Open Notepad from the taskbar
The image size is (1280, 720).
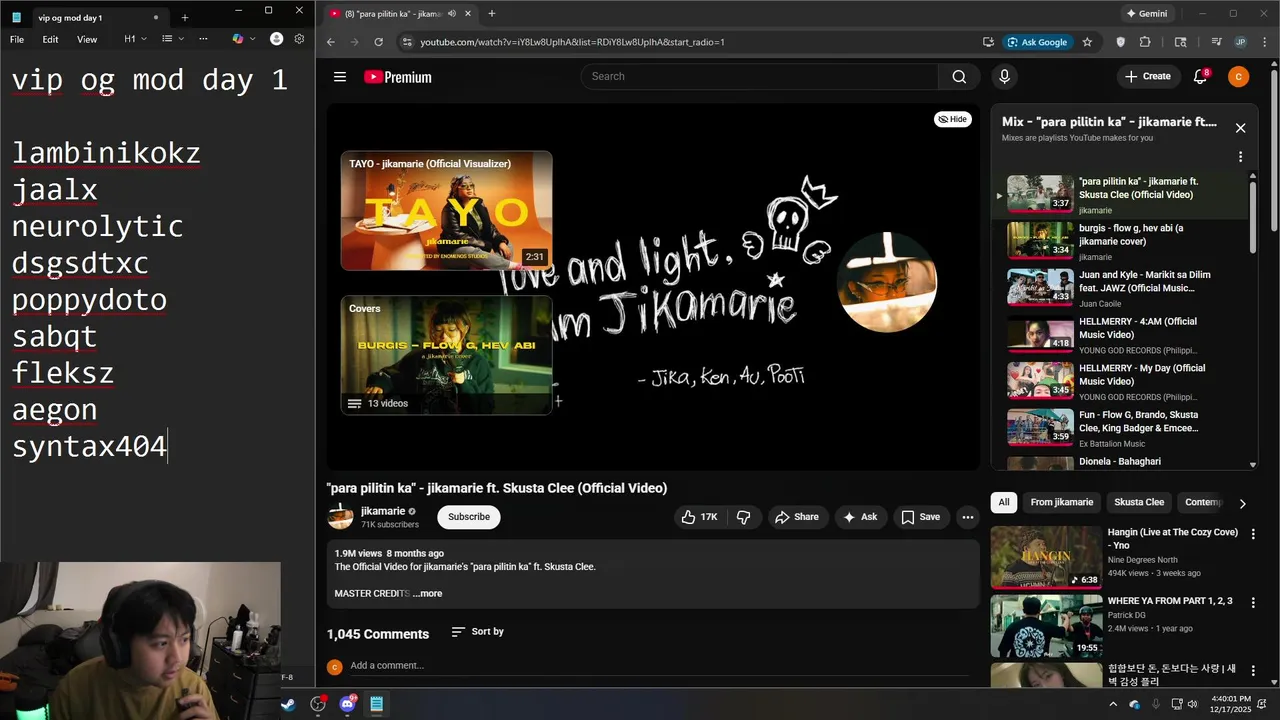coord(376,704)
